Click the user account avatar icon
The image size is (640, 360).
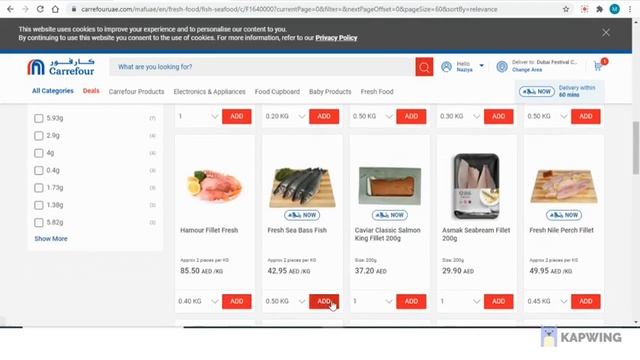click(447, 67)
